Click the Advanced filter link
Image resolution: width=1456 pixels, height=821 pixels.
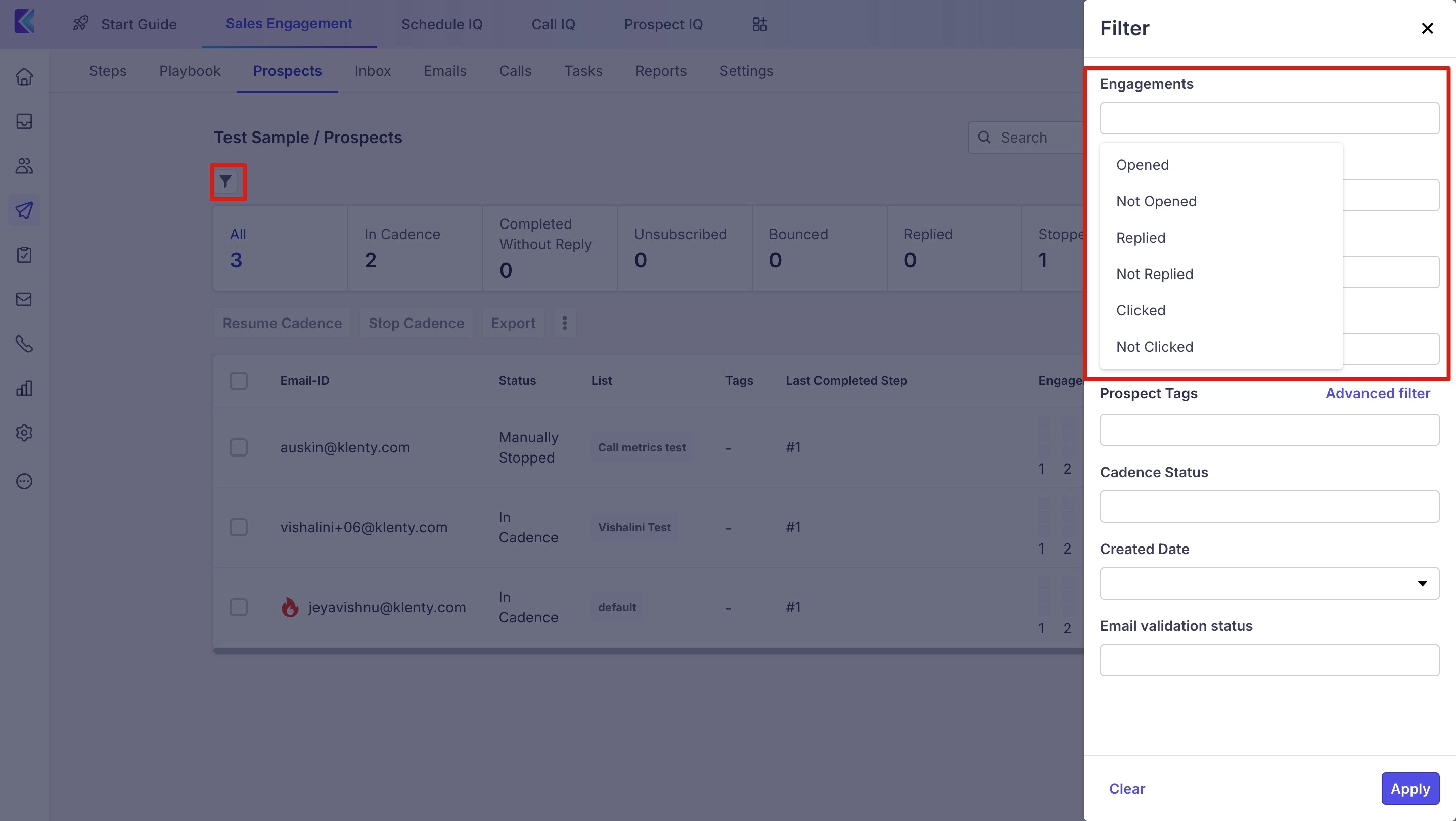[1378, 393]
